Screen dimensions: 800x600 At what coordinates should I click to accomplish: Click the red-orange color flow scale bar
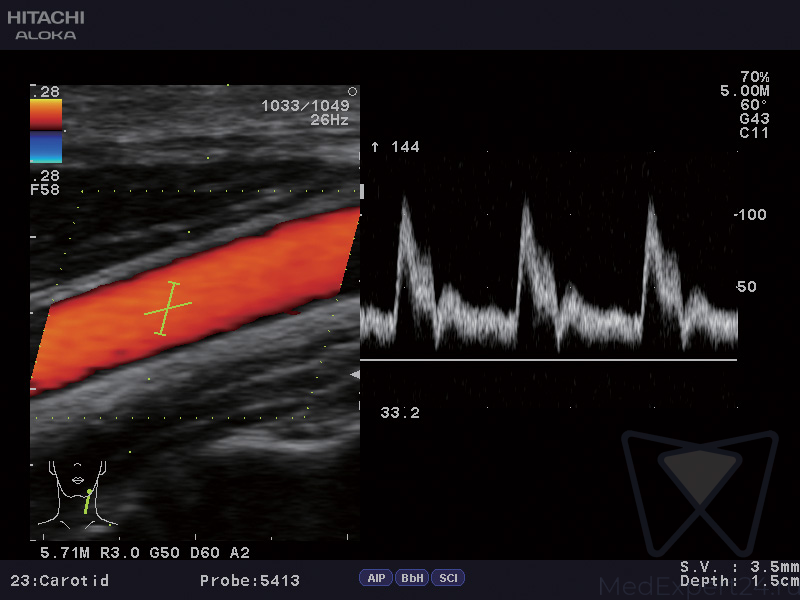tap(46, 114)
